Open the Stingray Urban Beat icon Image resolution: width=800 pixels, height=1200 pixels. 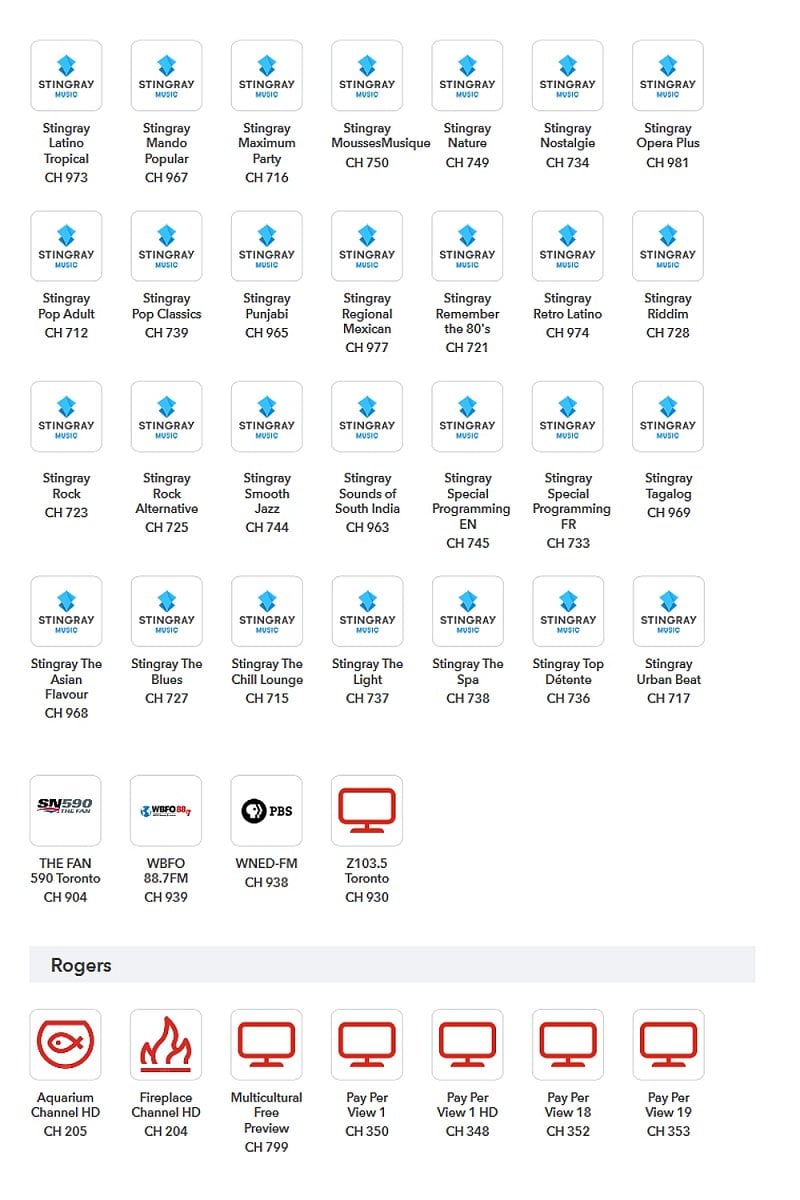tap(668, 611)
